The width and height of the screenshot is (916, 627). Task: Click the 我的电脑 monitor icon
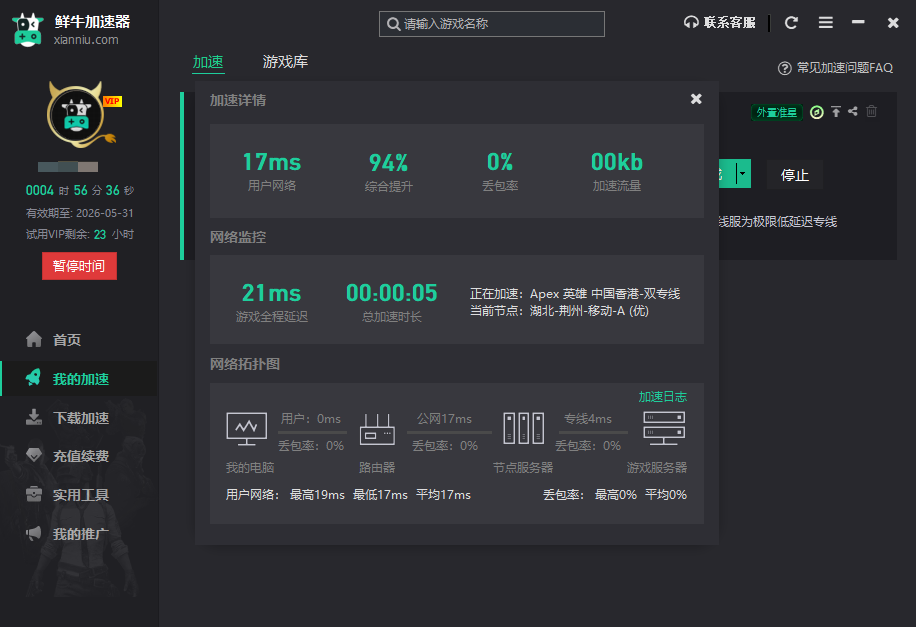pos(247,429)
